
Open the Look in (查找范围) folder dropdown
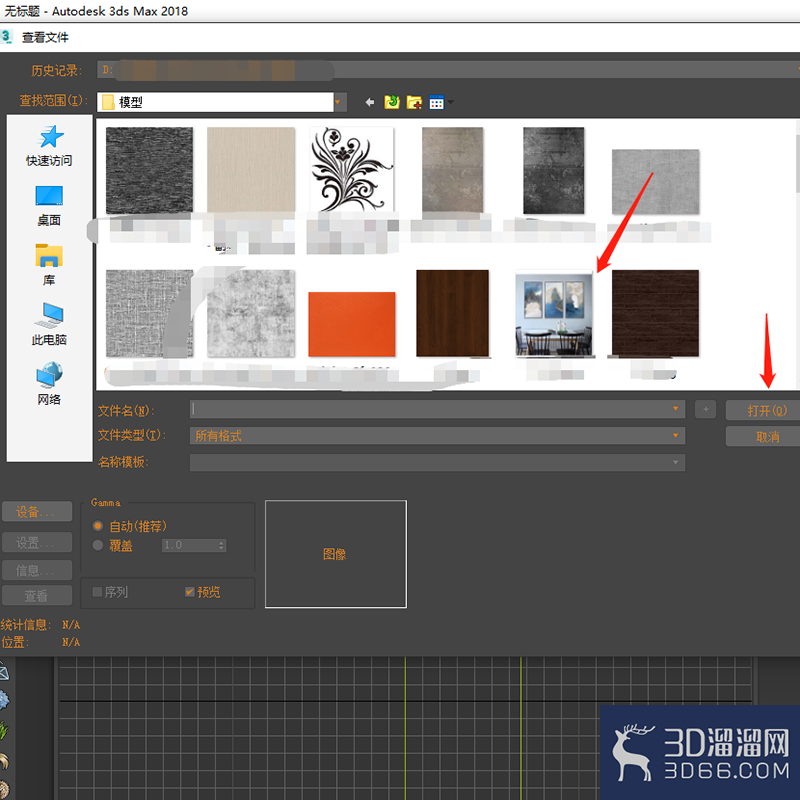(x=340, y=102)
